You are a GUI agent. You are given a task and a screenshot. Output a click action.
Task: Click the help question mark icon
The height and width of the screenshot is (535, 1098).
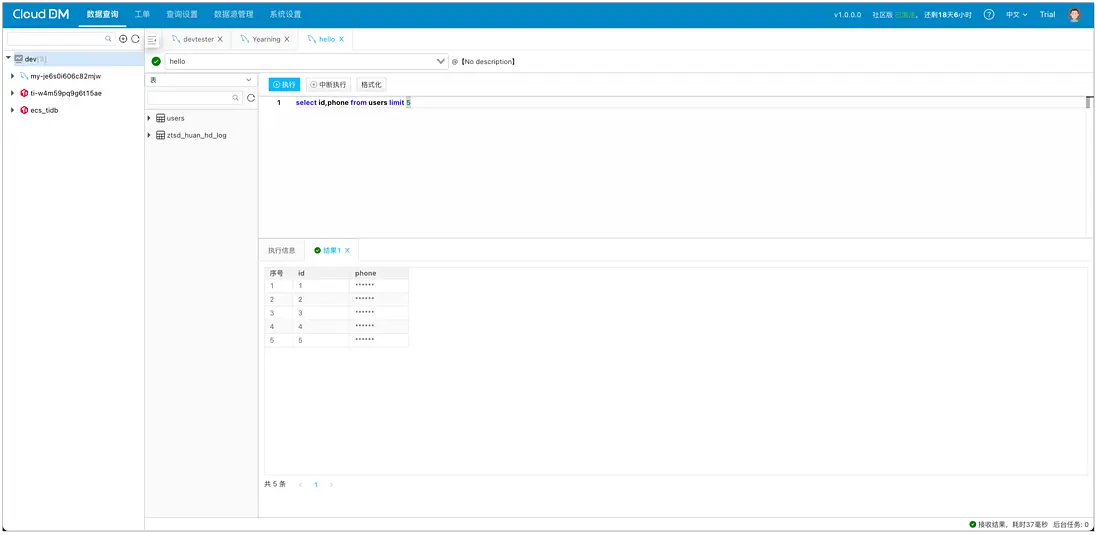[989, 15]
